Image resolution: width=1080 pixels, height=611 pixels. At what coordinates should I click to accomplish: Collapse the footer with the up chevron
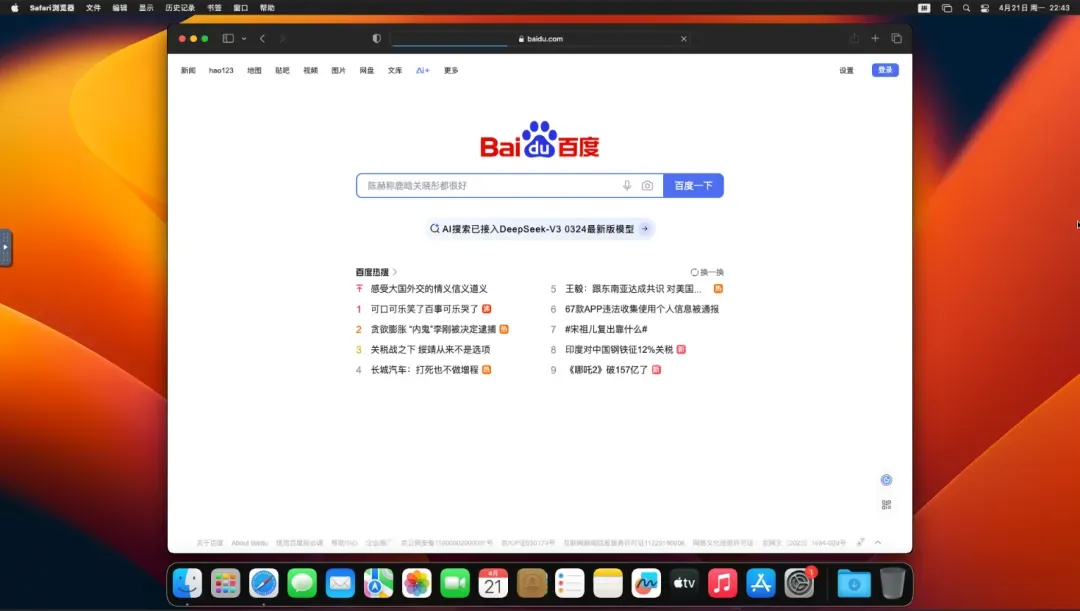pos(878,543)
